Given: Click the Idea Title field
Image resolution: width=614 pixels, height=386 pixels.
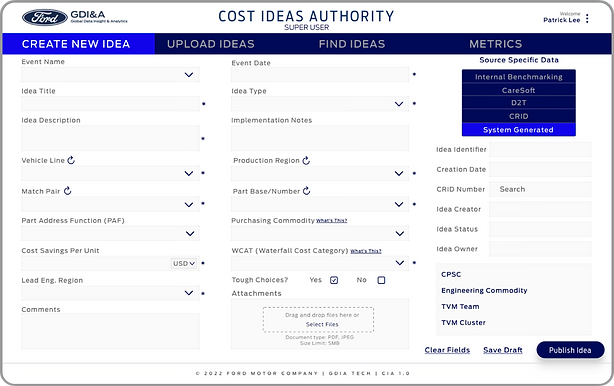Looking at the screenshot, I should point(110,104).
